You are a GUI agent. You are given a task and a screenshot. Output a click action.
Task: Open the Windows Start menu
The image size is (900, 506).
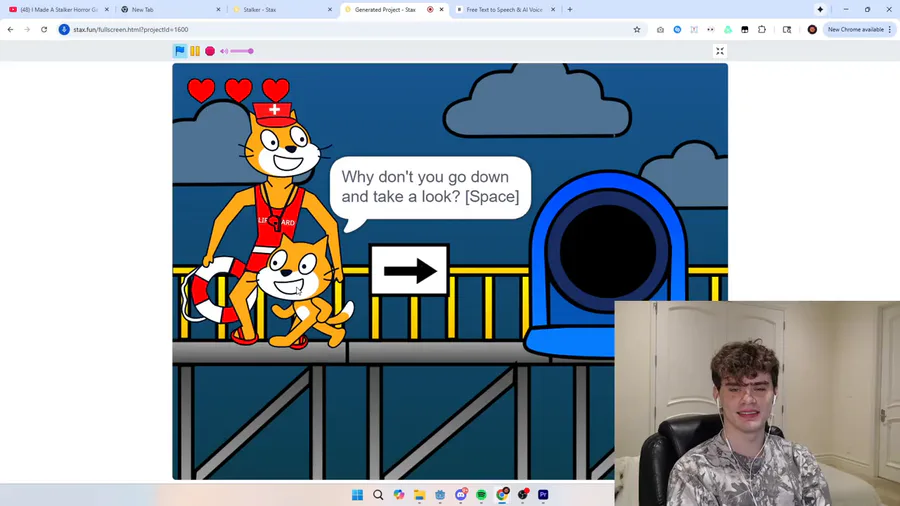357,495
